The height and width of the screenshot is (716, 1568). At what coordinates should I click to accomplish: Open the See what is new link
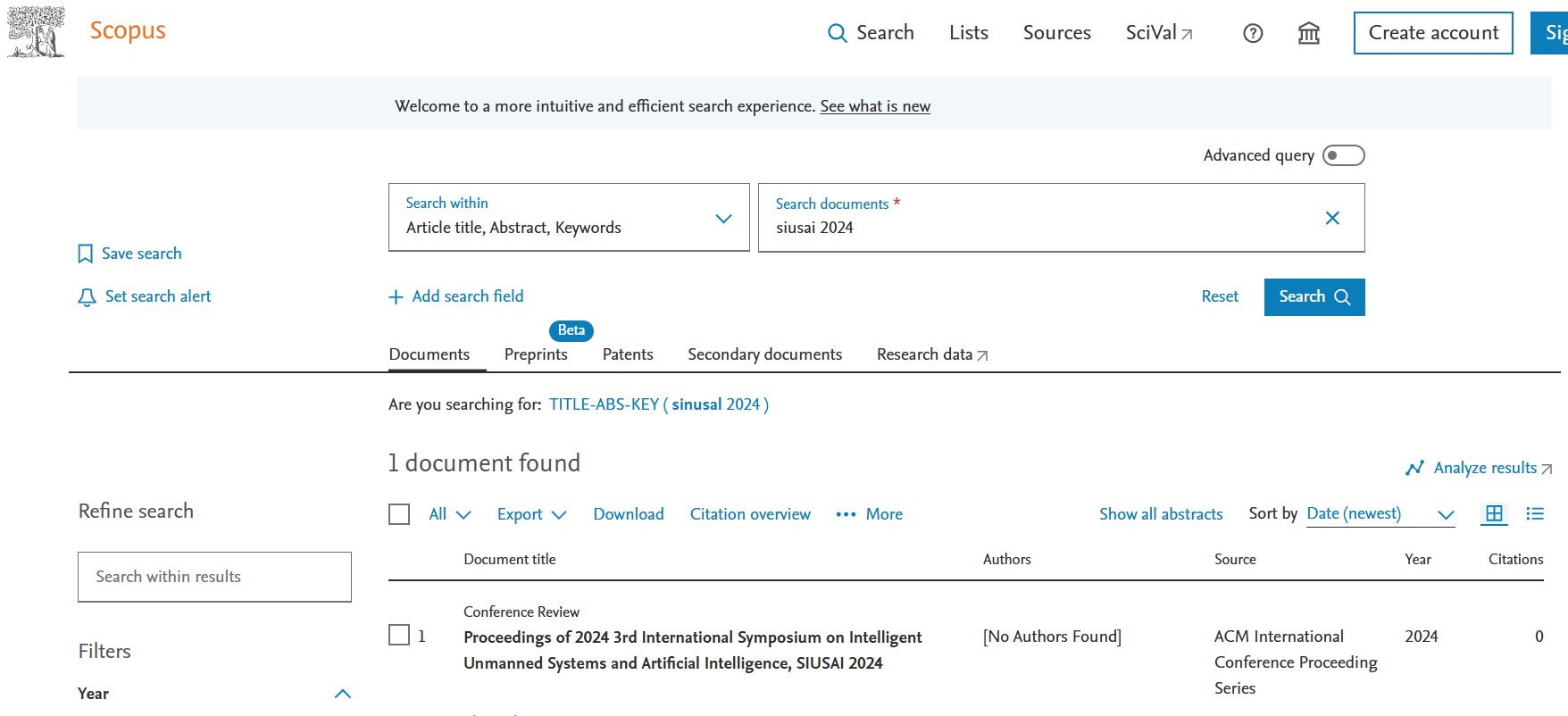(875, 106)
